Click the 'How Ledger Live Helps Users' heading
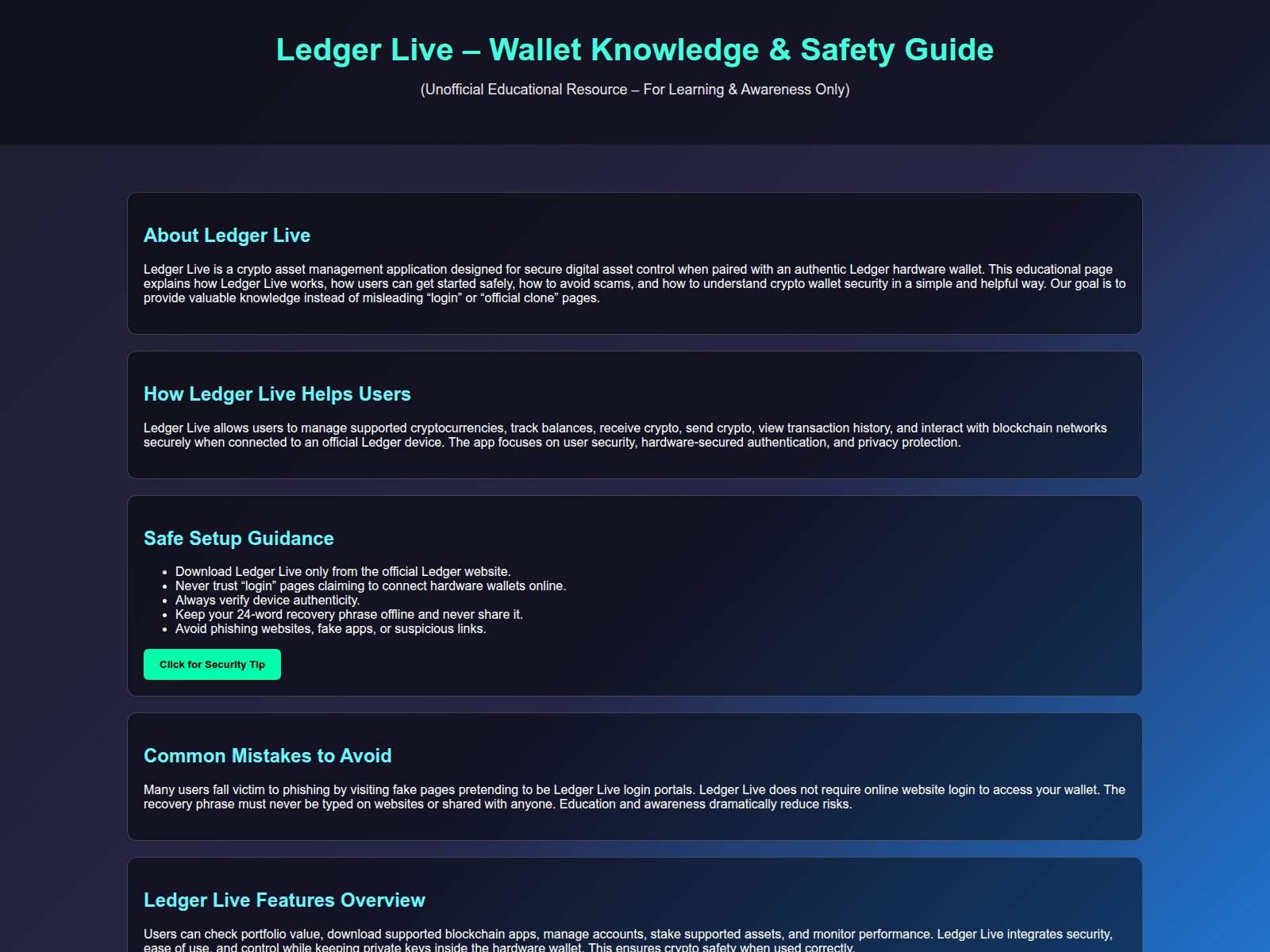The height and width of the screenshot is (952, 1270). [277, 394]
